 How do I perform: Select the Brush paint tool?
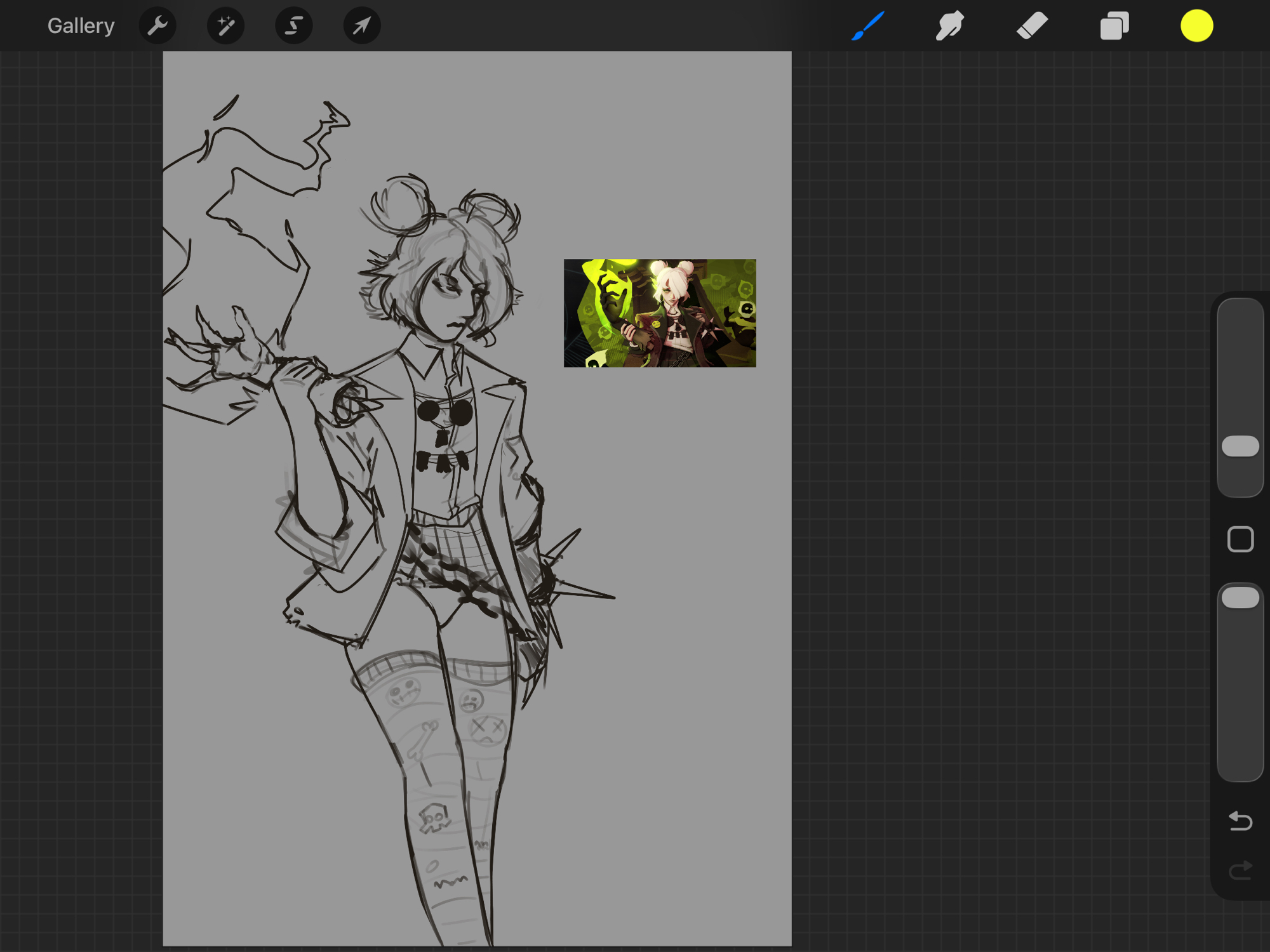(x=867, y=26)
